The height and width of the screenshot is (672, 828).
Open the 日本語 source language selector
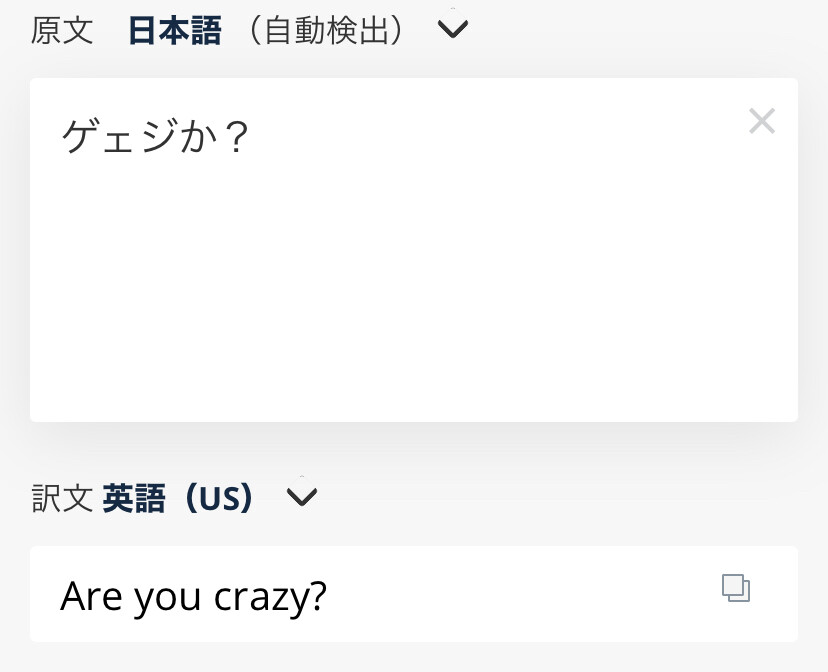pos(175,30)
